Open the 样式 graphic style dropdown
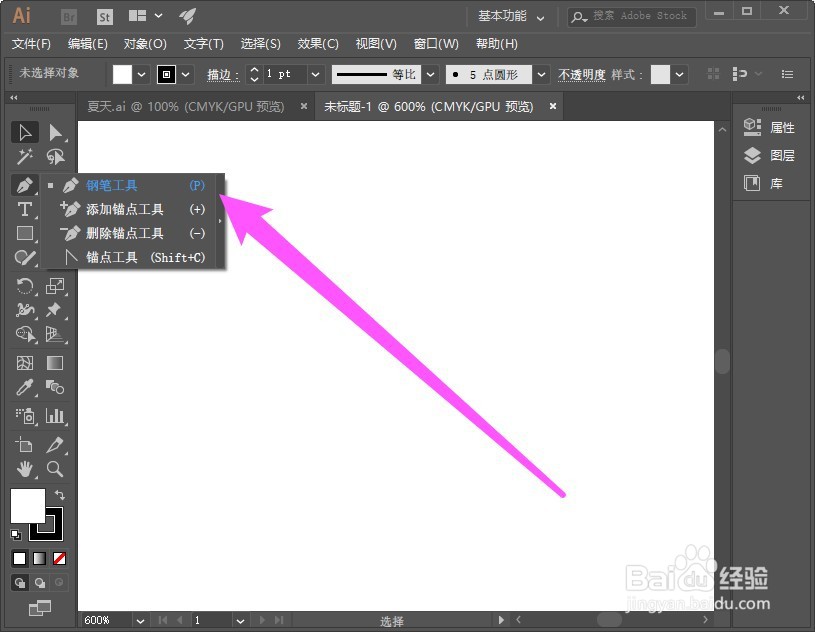The image size is (815, 632). click(x=679, y=75)
